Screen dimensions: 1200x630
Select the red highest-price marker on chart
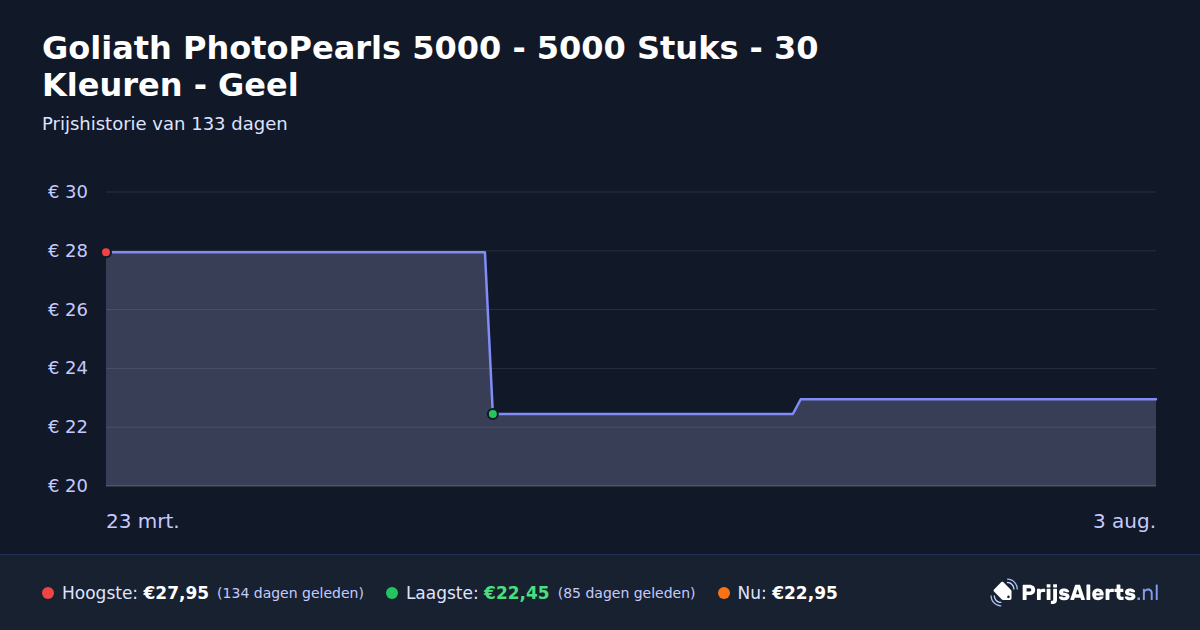[106, 252]
